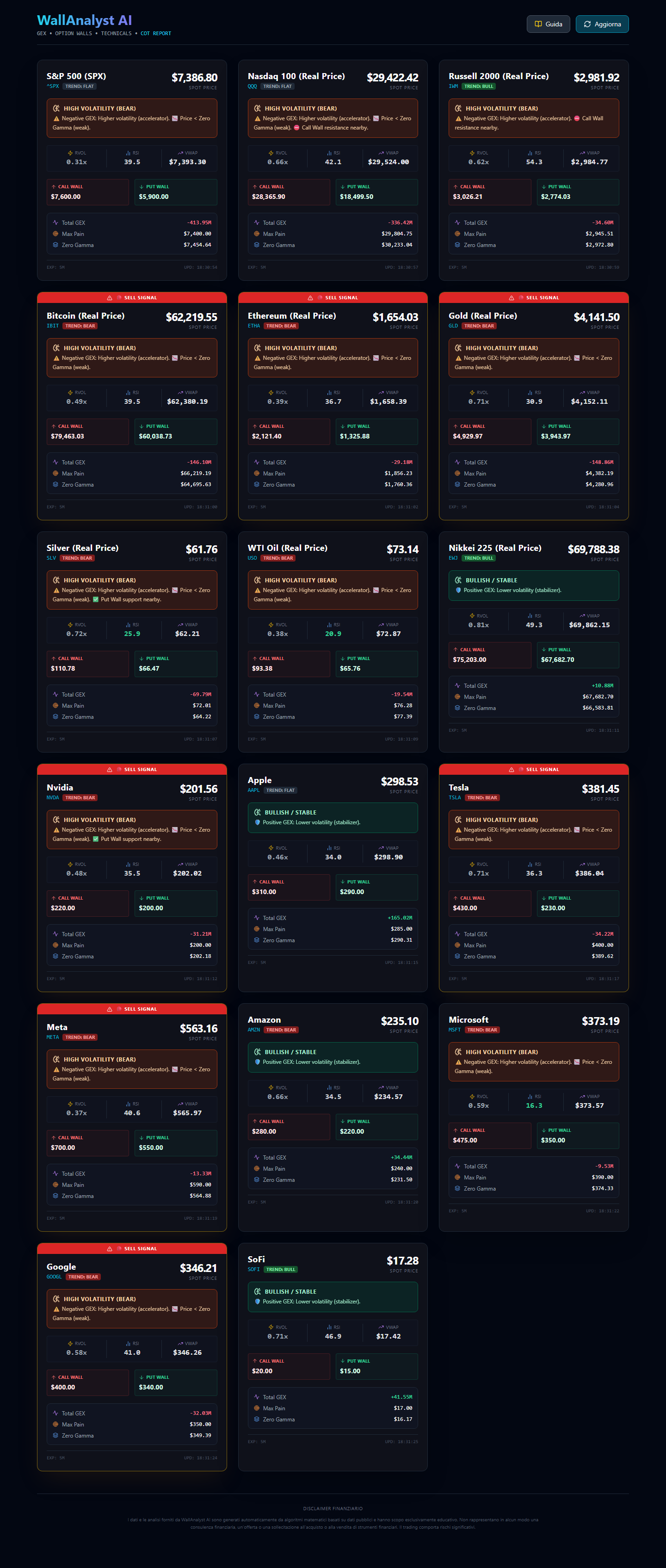Click the book icon in Guida button

tap(538, 25)
